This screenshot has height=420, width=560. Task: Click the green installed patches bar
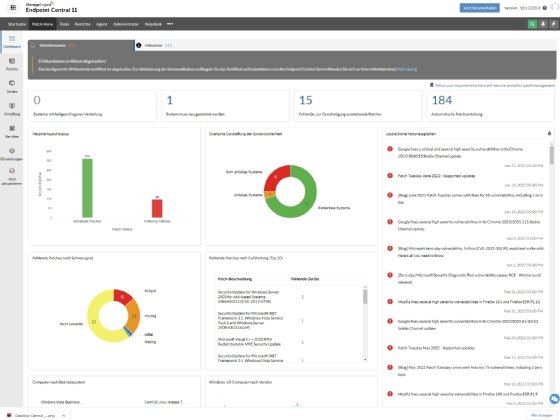coord(87,188)
